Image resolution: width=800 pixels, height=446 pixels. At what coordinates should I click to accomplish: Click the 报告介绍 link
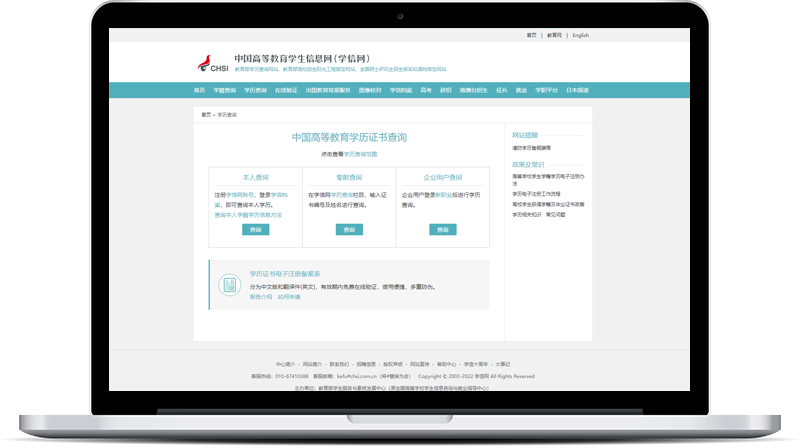(x=261, y=297)
